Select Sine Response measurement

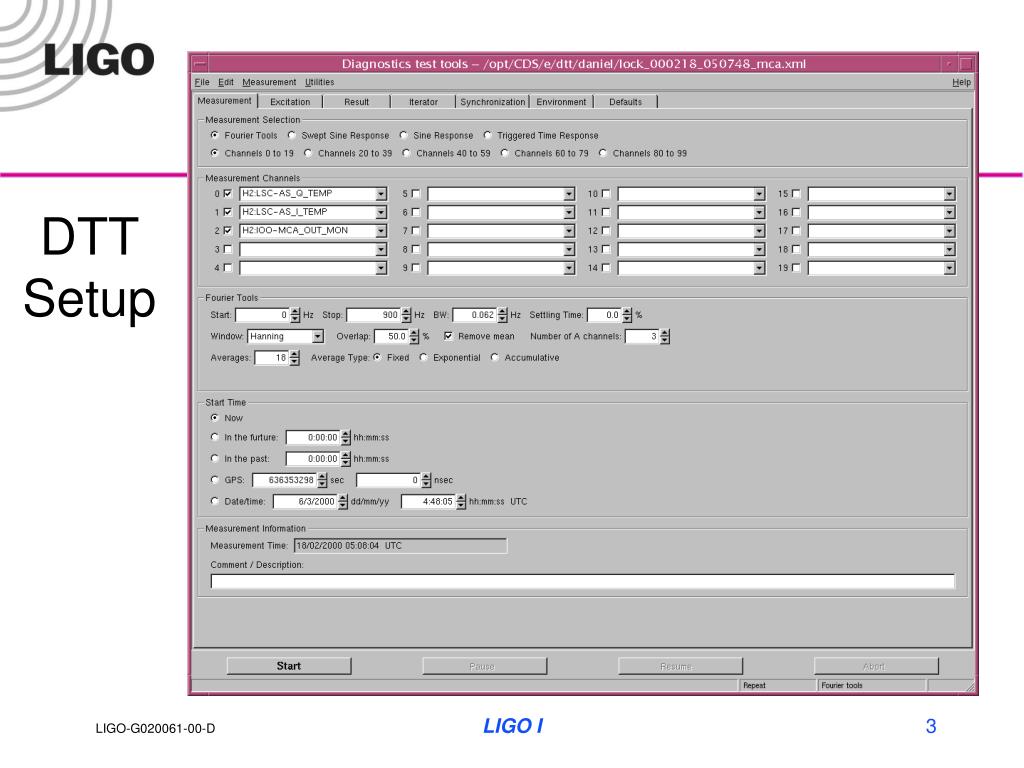coord(404,135)
